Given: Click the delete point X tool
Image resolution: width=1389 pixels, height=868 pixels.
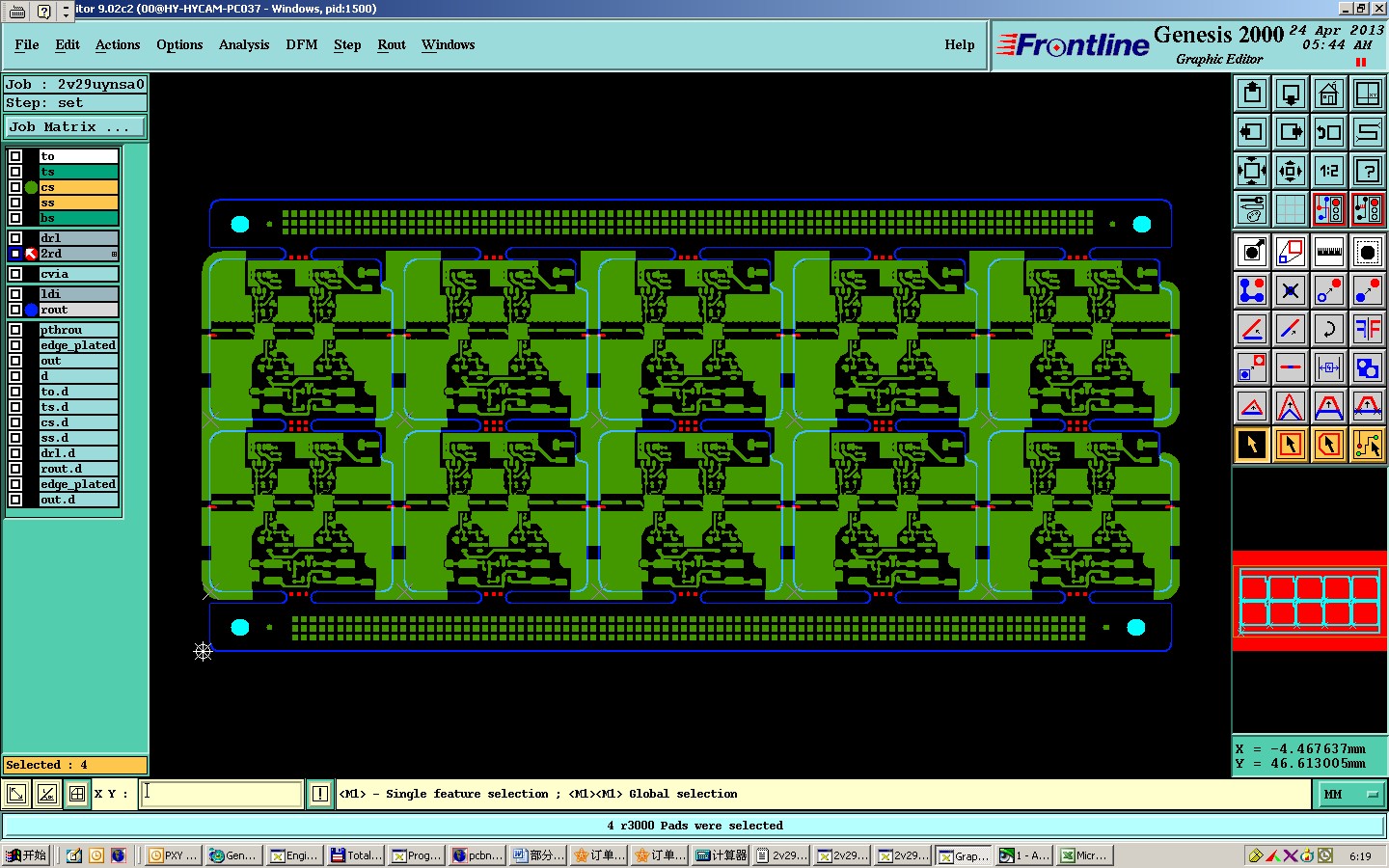Looking at the screenshot, I should pyautogui.click(x=1291, y=290).
